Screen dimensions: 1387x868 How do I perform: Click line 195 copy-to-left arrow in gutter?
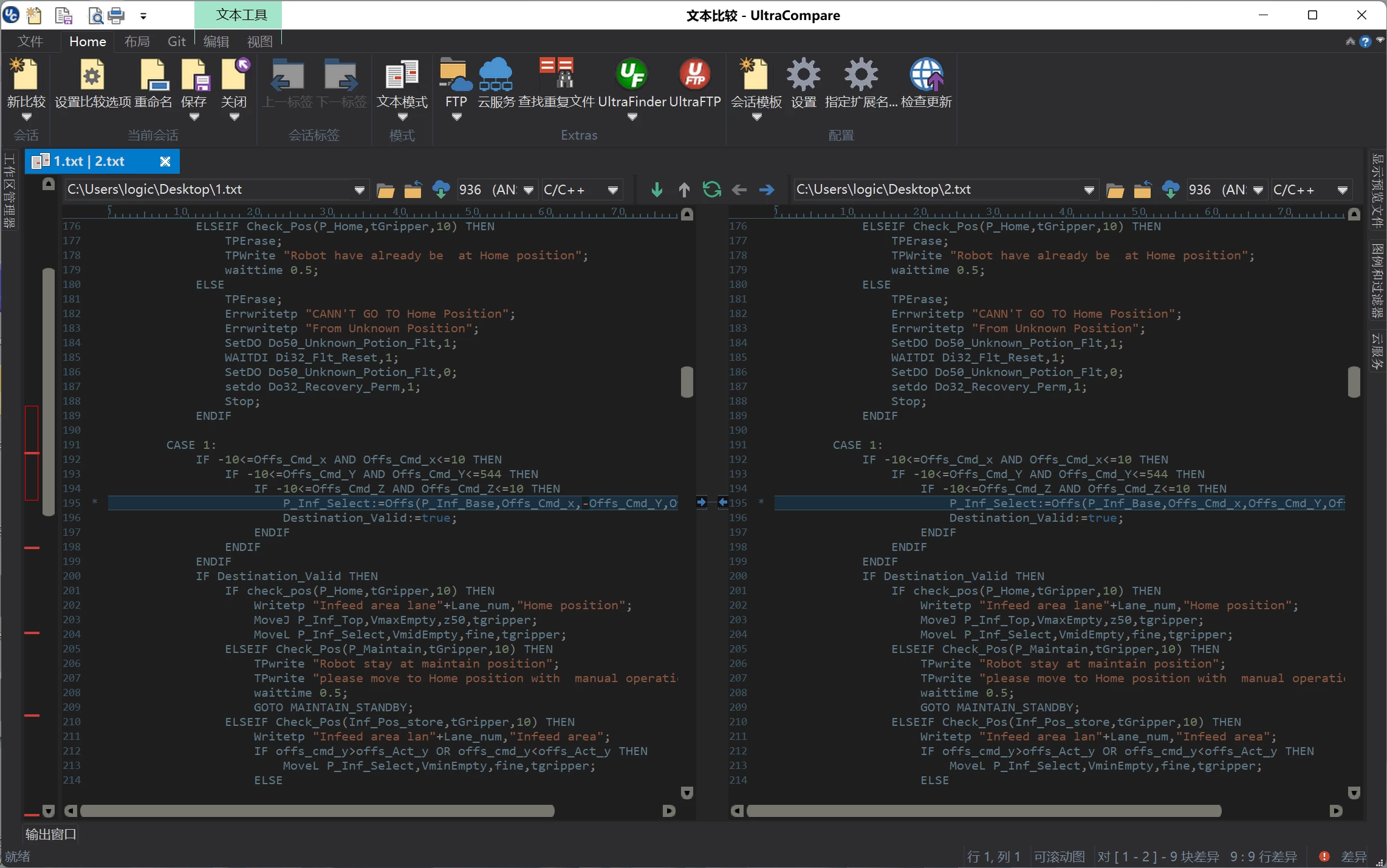coord(723,502)
